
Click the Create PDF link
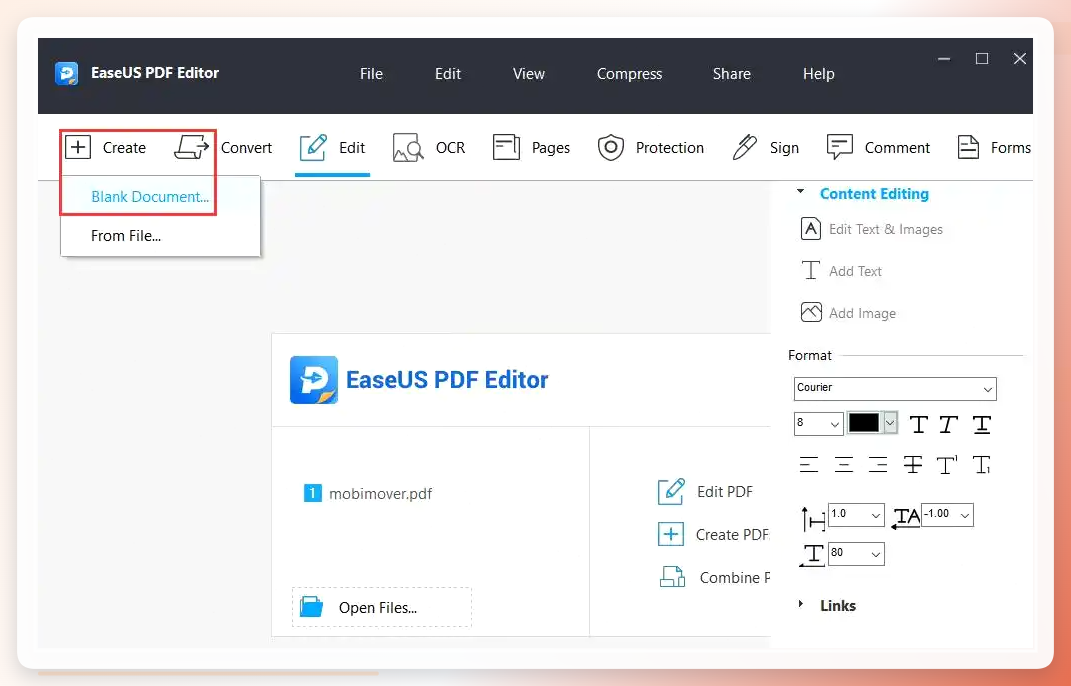pos(732,534)
